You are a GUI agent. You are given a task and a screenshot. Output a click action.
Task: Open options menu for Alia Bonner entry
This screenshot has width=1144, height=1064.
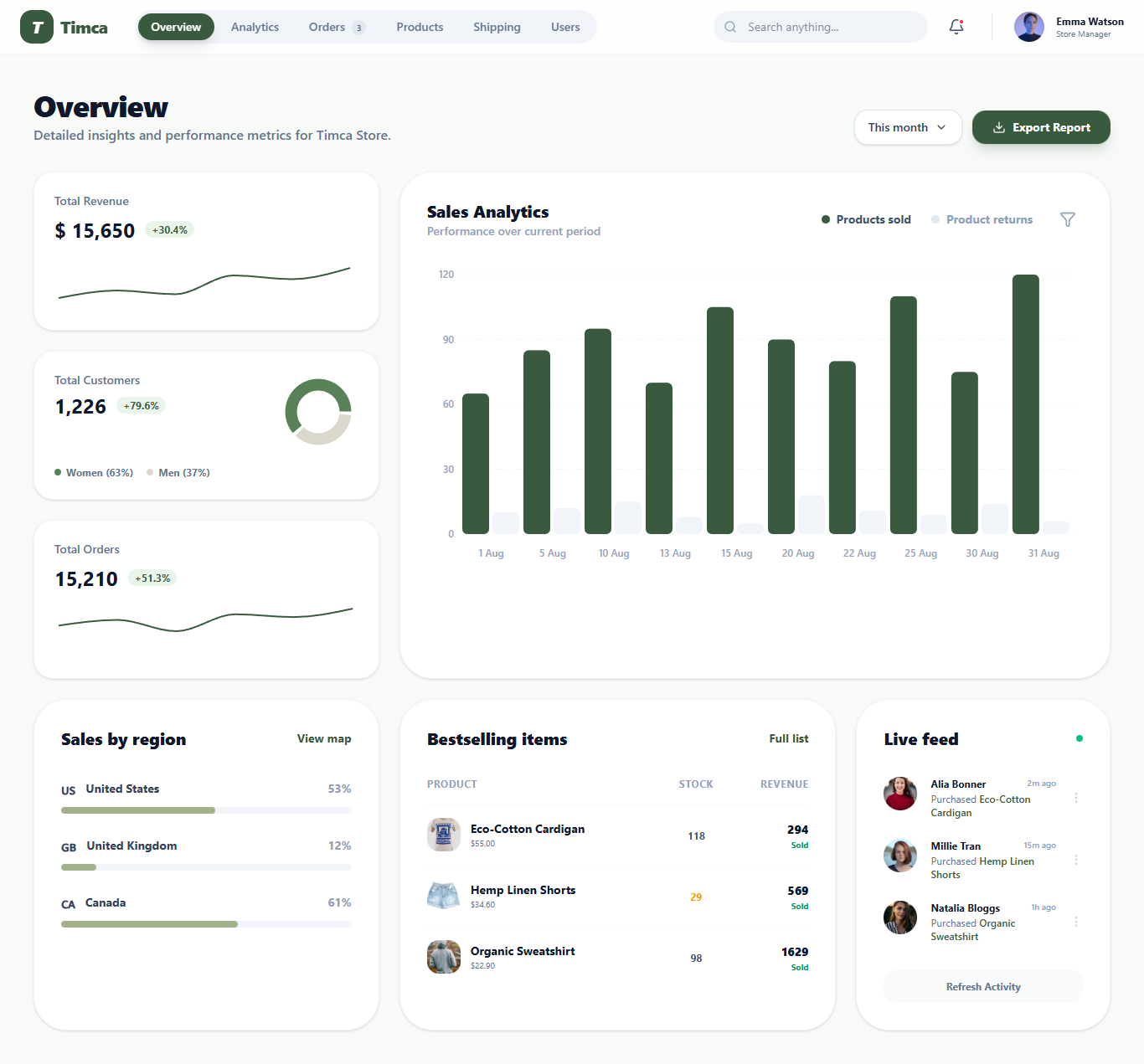pyautogui.click(x=1076, y=798)
